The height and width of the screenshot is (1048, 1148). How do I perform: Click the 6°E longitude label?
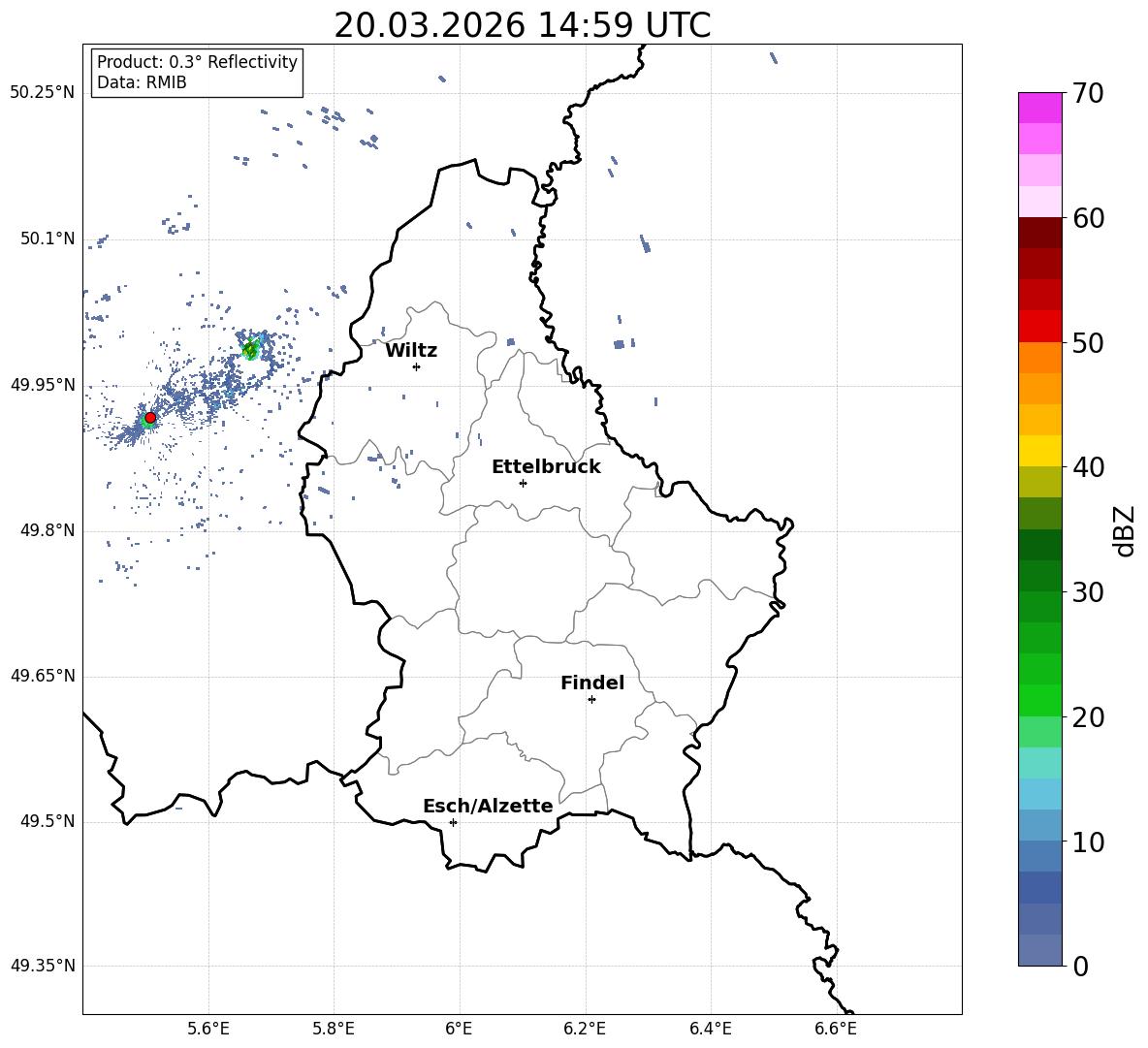pyautogui.click(x=459, y=1029)
